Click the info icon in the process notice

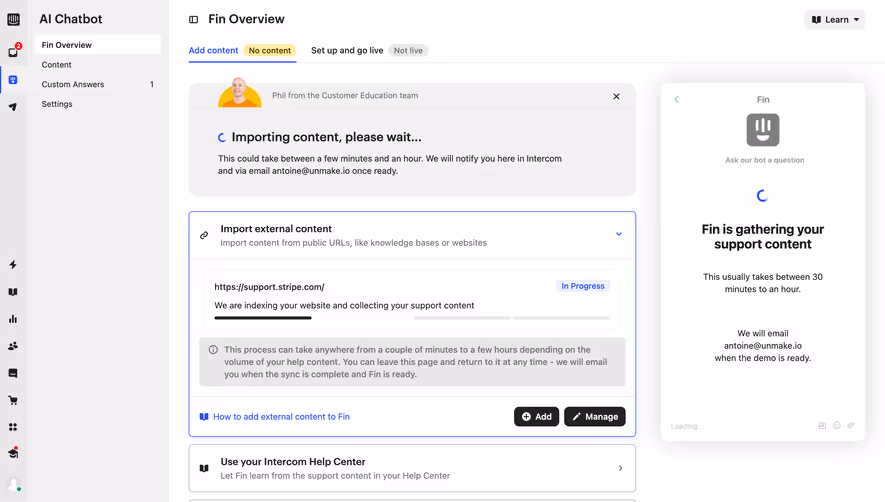(x=213, y=350)
